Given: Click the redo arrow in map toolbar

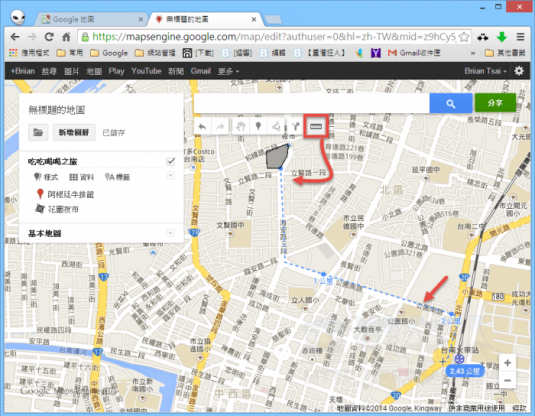Looking at the screenshot, I should [220, 127].
